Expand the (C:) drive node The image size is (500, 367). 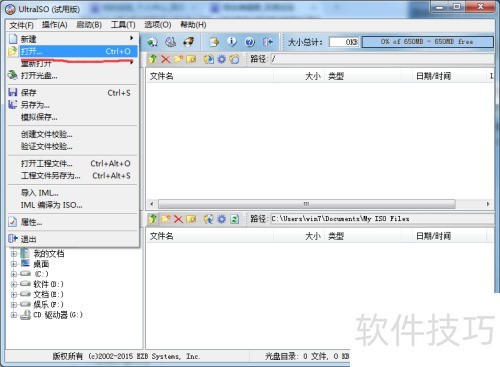(14, 274)
